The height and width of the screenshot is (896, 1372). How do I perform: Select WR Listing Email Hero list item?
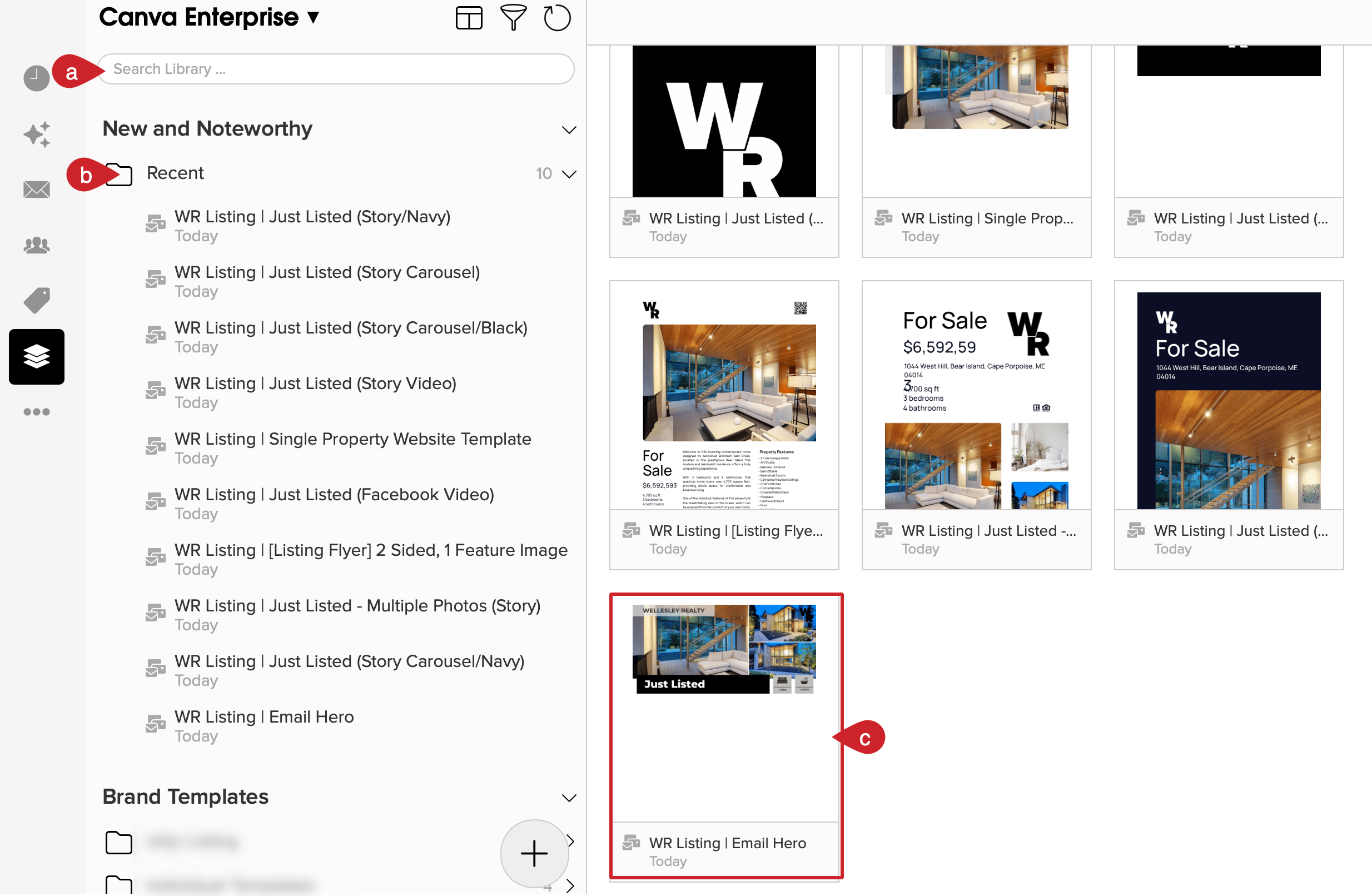[264, 718]
